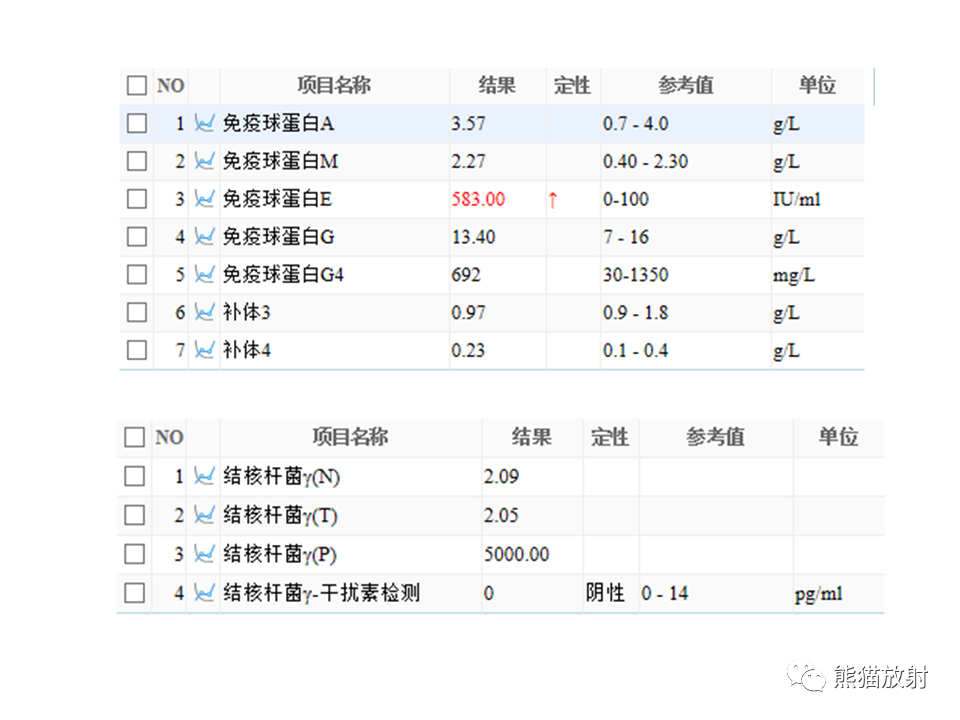960x720 pixels.
Task: Click reference range 30-1350
Action: click(636, 276)
